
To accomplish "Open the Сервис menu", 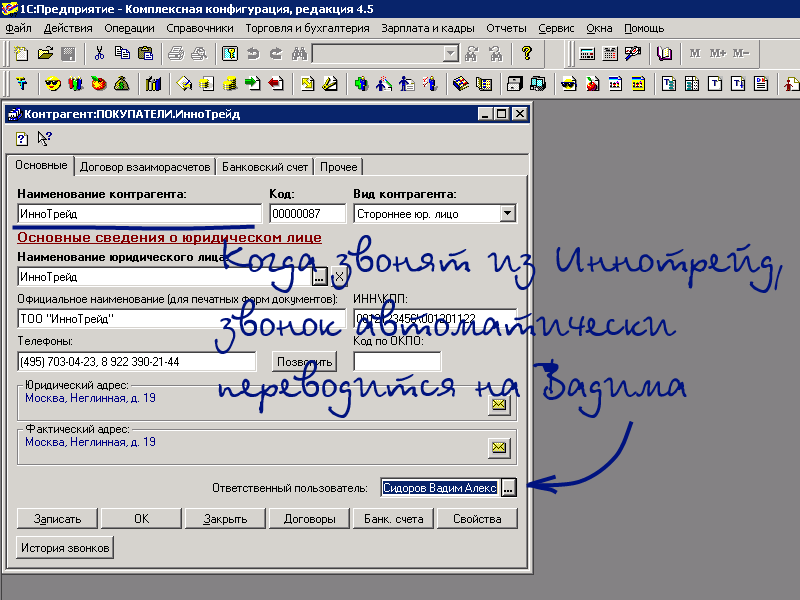I will 556,28.
